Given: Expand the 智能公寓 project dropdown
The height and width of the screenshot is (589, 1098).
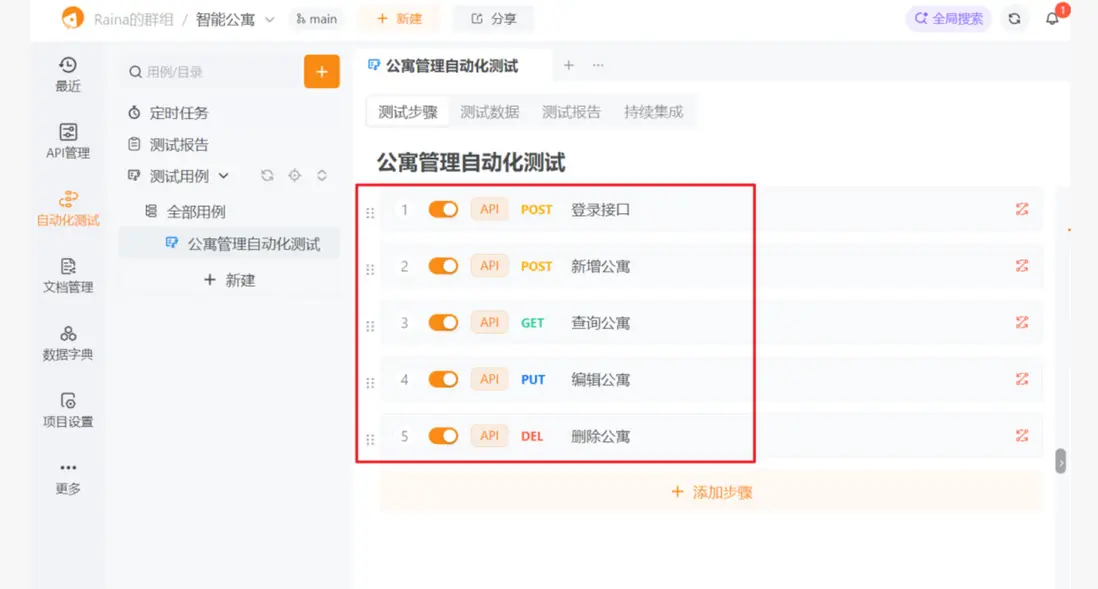Looking at the screenshot, I should (x=270, y=20).
